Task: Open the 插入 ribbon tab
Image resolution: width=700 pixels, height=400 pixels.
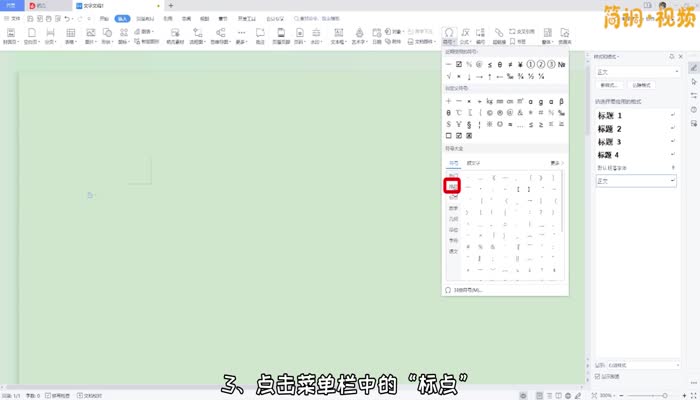Action: (122, 18)
